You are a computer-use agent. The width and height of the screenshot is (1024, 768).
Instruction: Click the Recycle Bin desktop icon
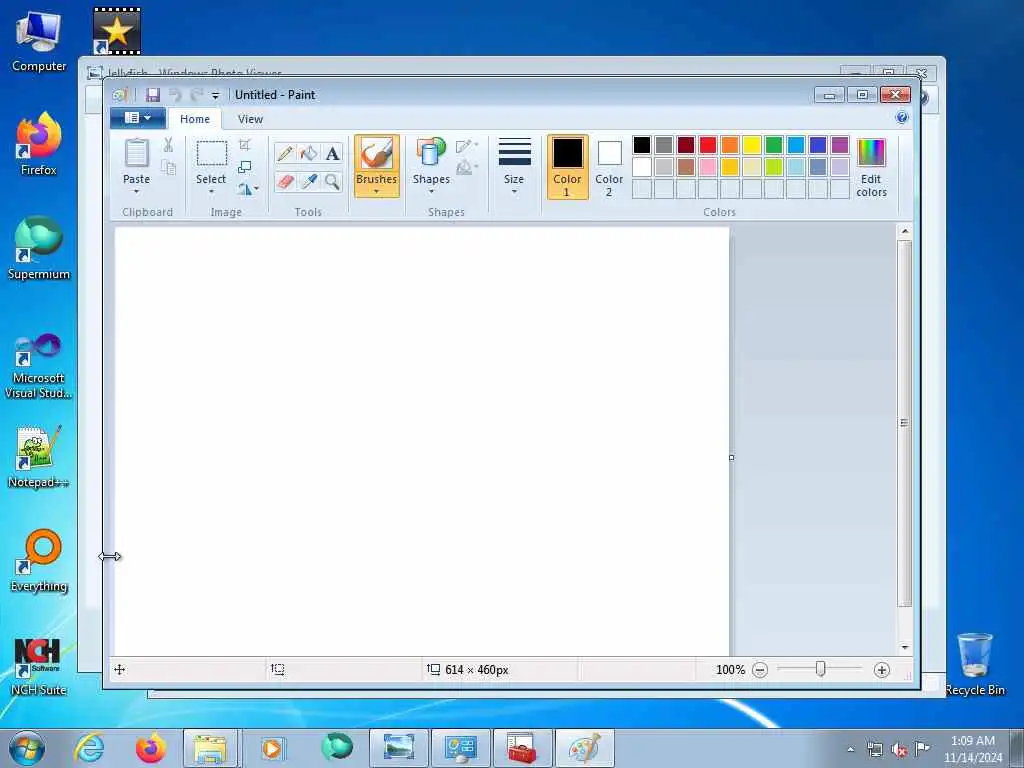point(975,664)
